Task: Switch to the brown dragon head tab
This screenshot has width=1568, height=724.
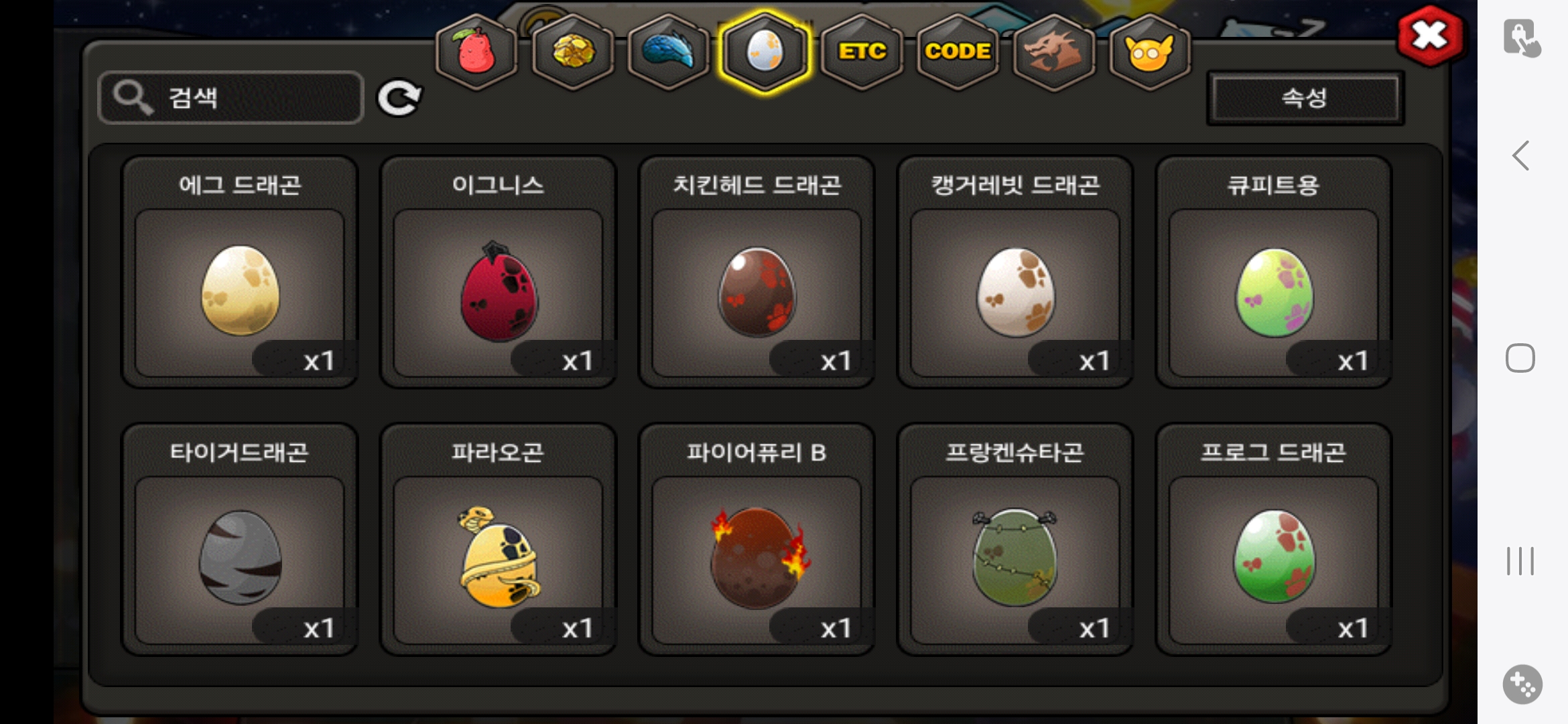Action: click(x=1054, y=52)
